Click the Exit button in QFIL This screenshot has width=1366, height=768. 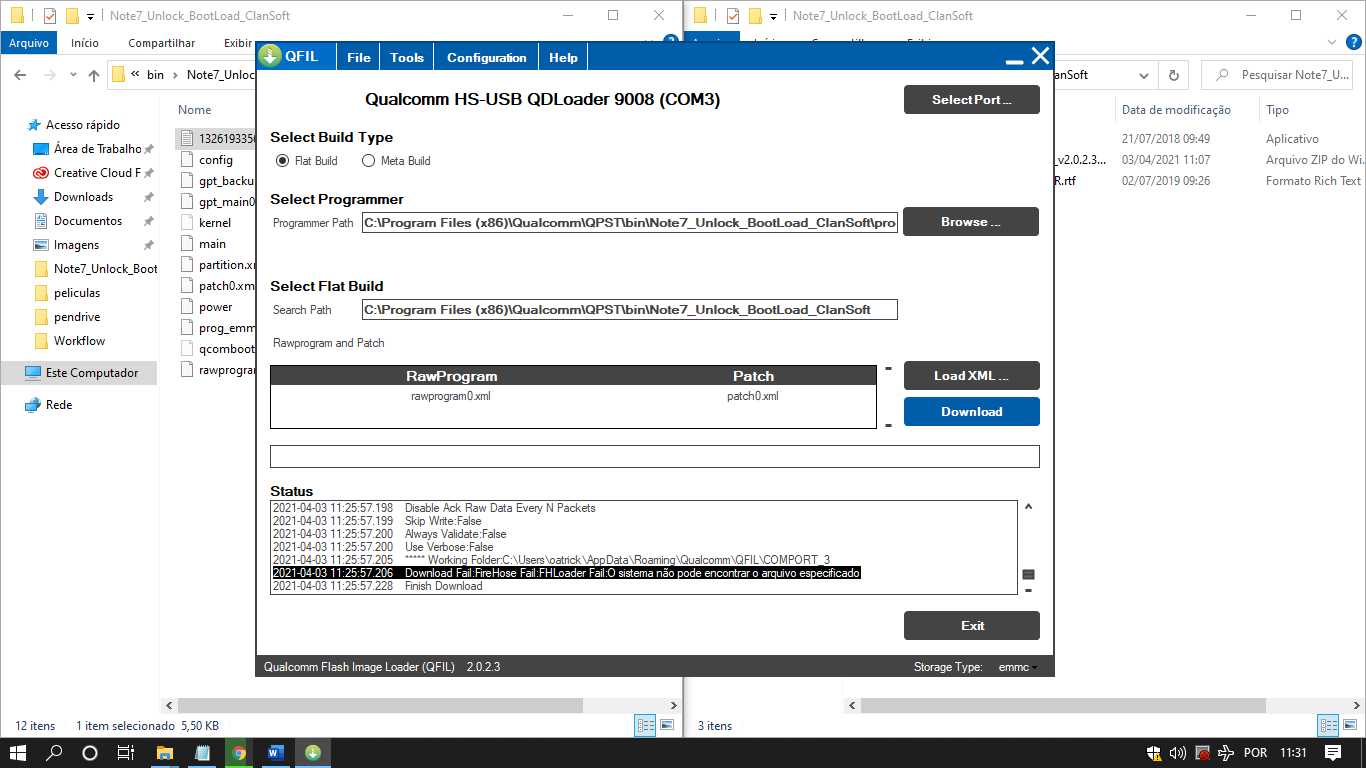pyautogui.click(x=971, y=626)
